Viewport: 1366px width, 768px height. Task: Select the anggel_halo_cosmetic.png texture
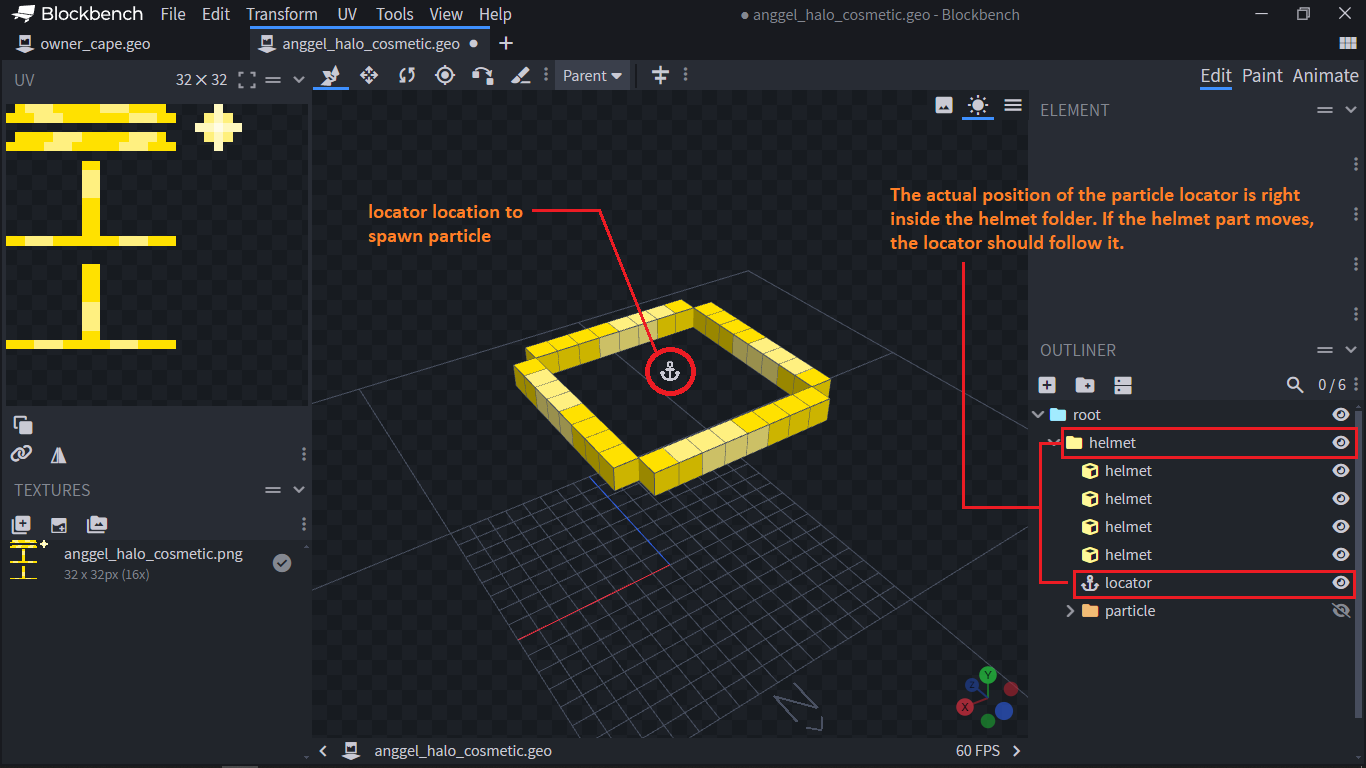pyautogui.click(x=153, y=554)
